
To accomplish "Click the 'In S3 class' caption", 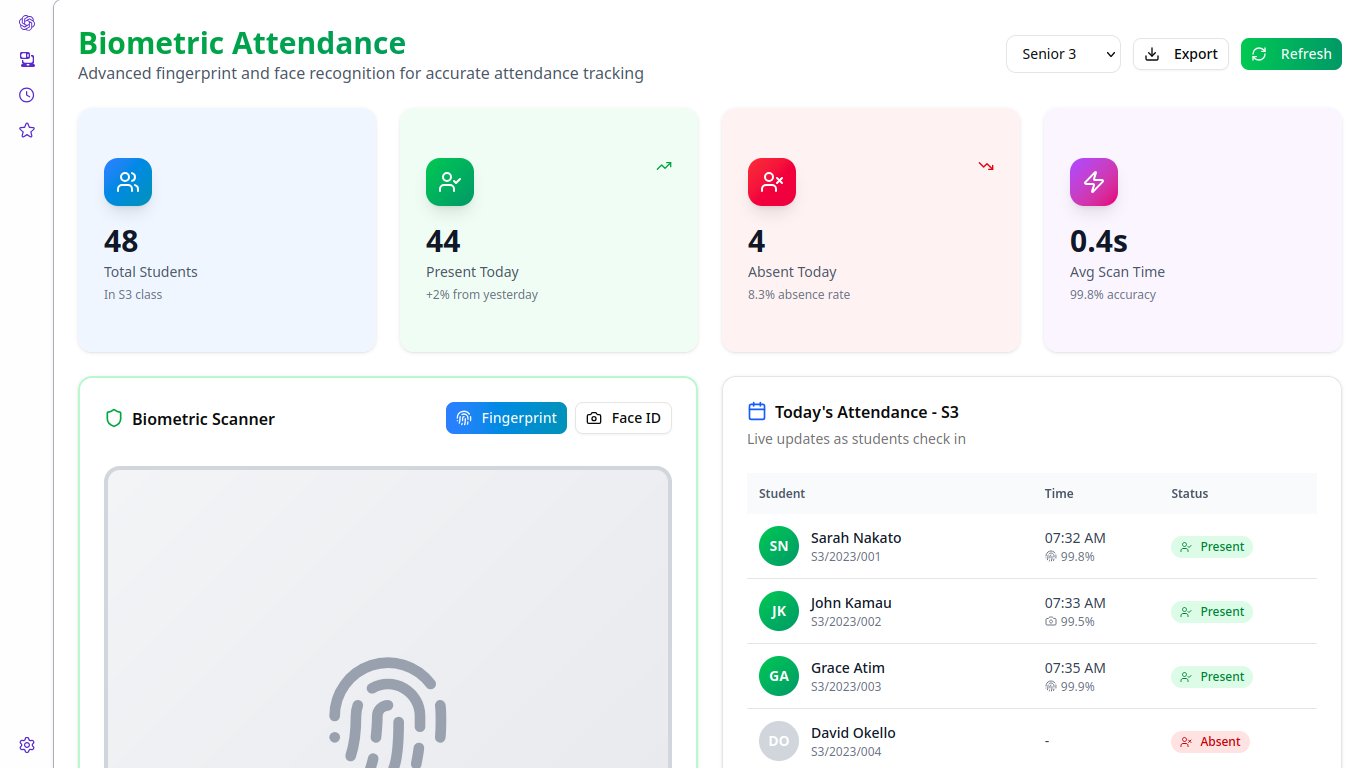I will point(133,295).
